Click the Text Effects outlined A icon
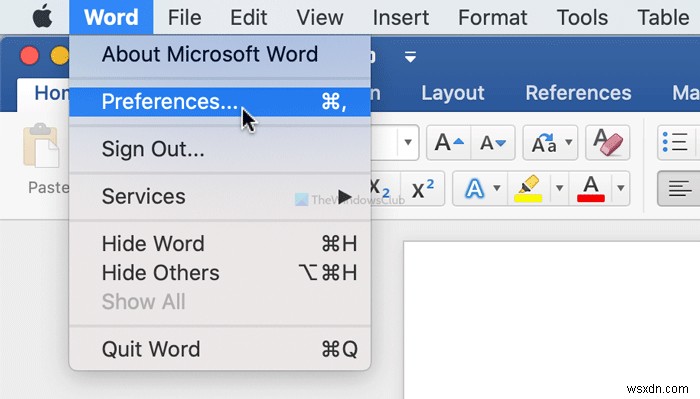 (x=474, y=188)
